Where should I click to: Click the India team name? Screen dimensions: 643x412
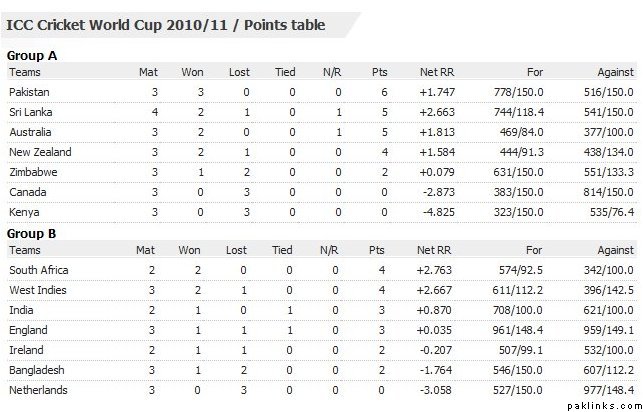21,311
